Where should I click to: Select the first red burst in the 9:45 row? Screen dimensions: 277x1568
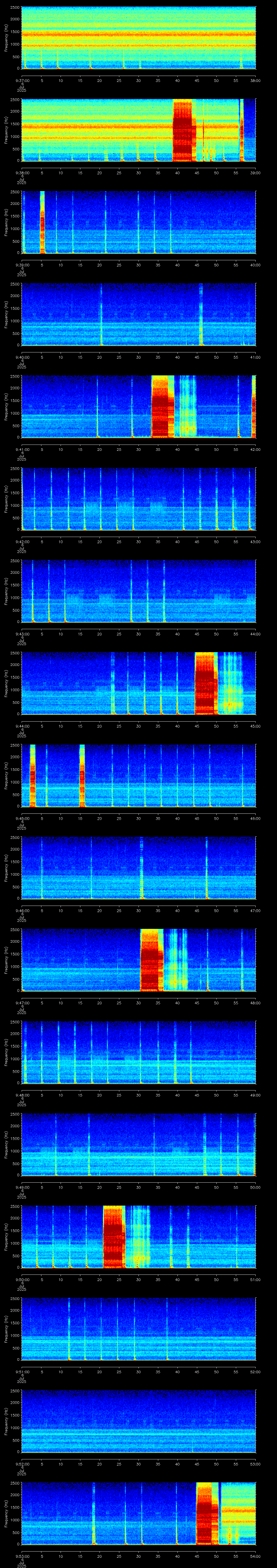point(32,775)
